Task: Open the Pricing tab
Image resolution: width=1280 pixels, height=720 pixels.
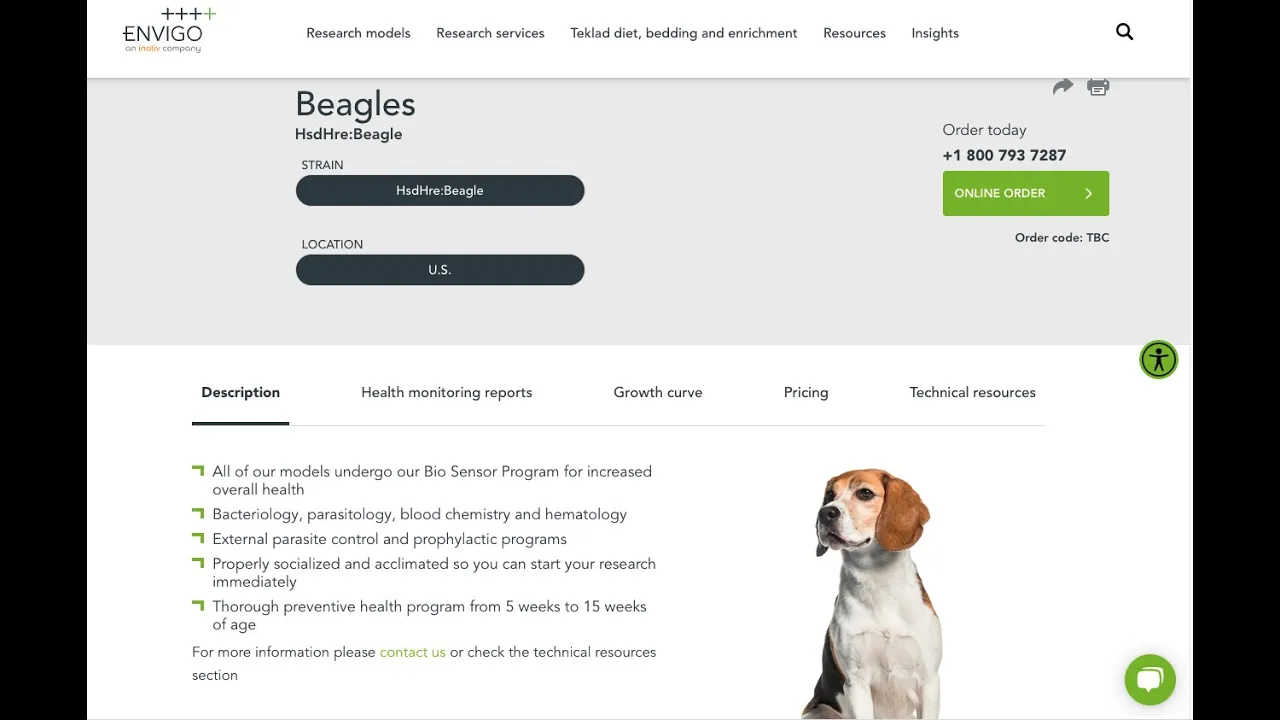Action: [806, 393]
